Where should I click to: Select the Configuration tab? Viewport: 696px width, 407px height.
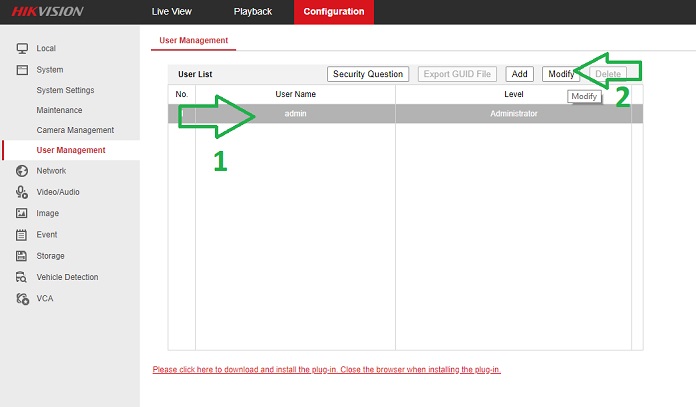pyautogui.click(x=334, y=12)
